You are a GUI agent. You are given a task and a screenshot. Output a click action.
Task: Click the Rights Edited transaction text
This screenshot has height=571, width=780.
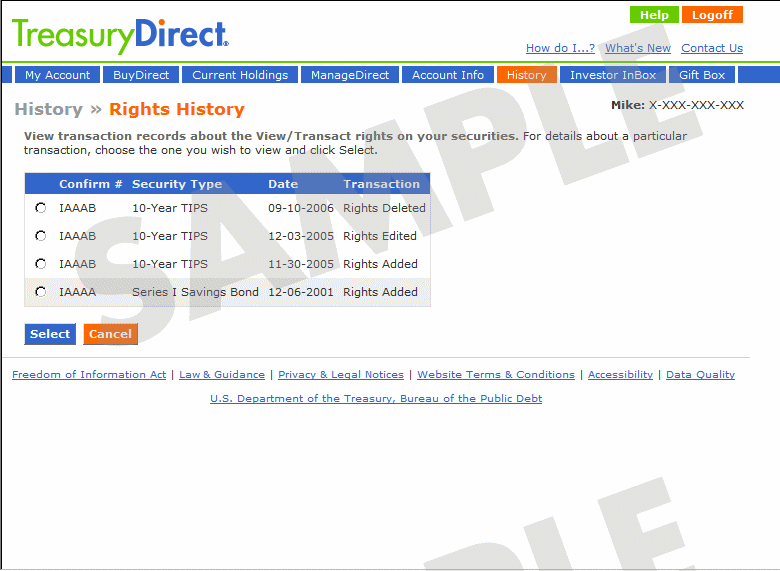tap(380, 236)
